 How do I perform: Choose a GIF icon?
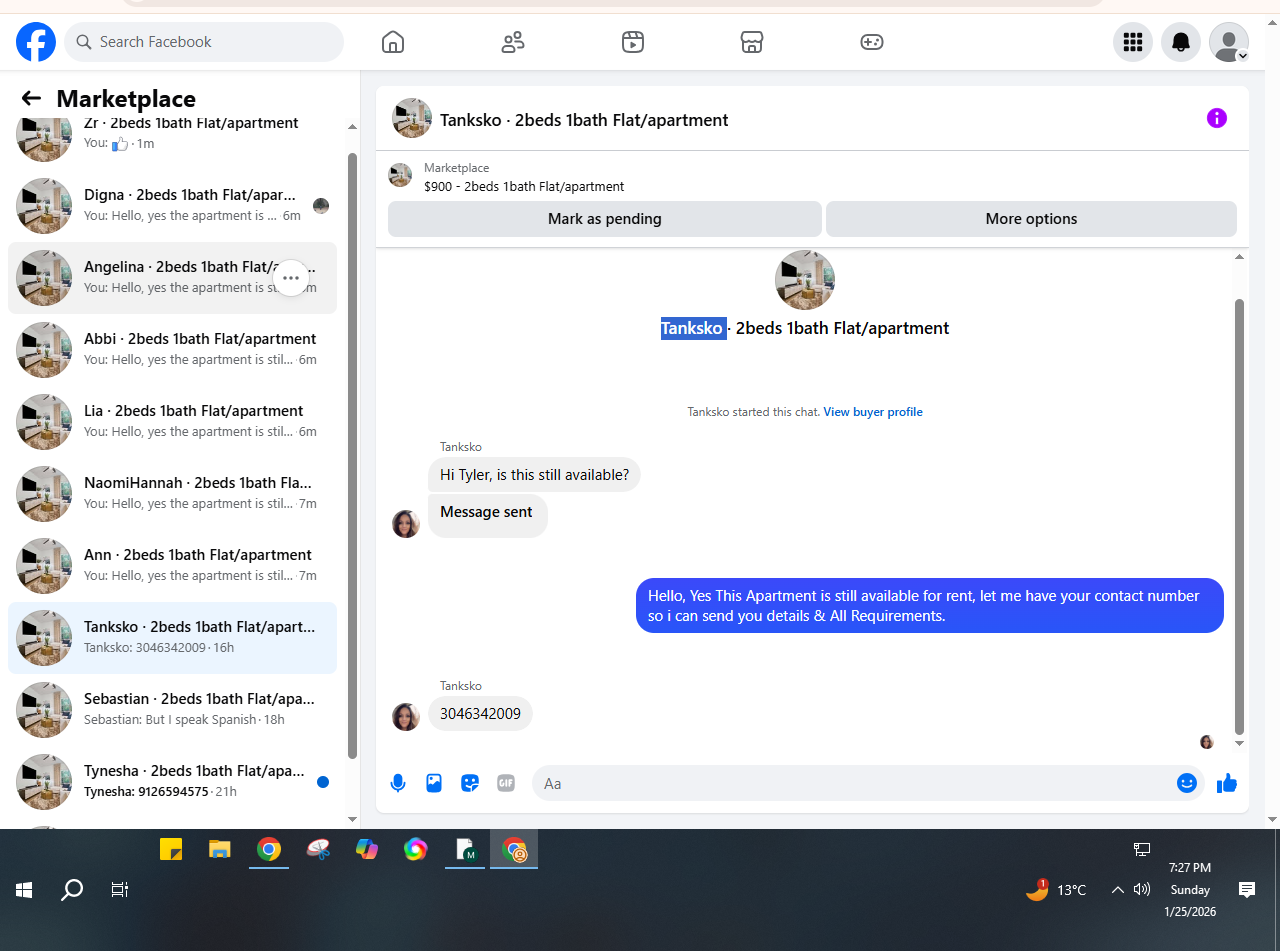506,783
